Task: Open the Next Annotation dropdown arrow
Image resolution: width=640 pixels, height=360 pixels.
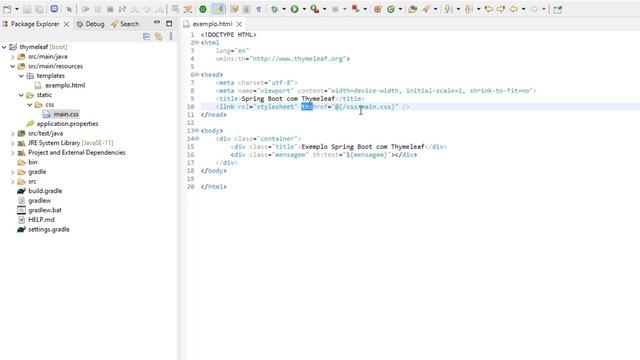Action: [x=458, y=9]
